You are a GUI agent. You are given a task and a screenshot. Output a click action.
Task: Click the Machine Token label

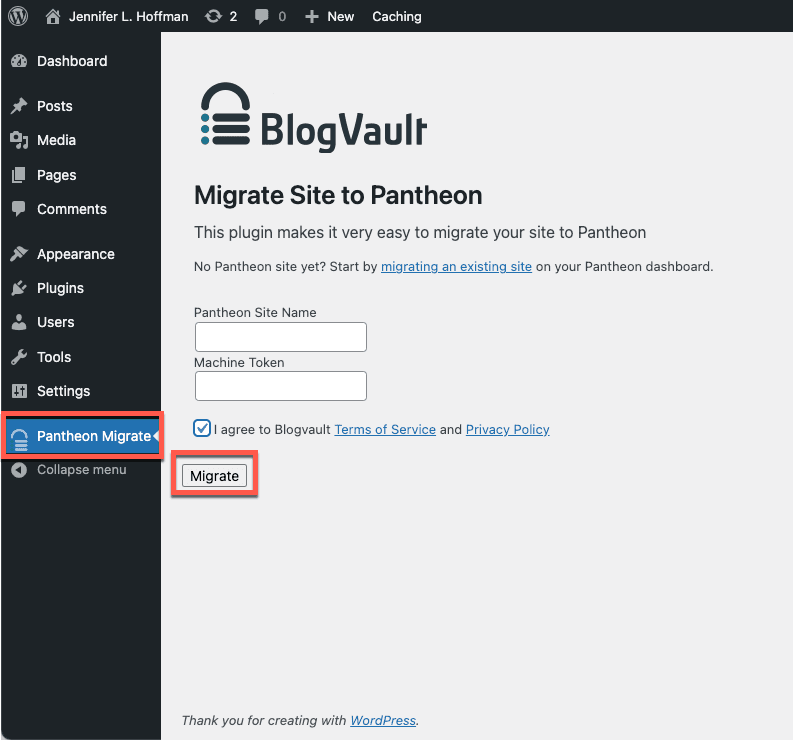point(239,363)
